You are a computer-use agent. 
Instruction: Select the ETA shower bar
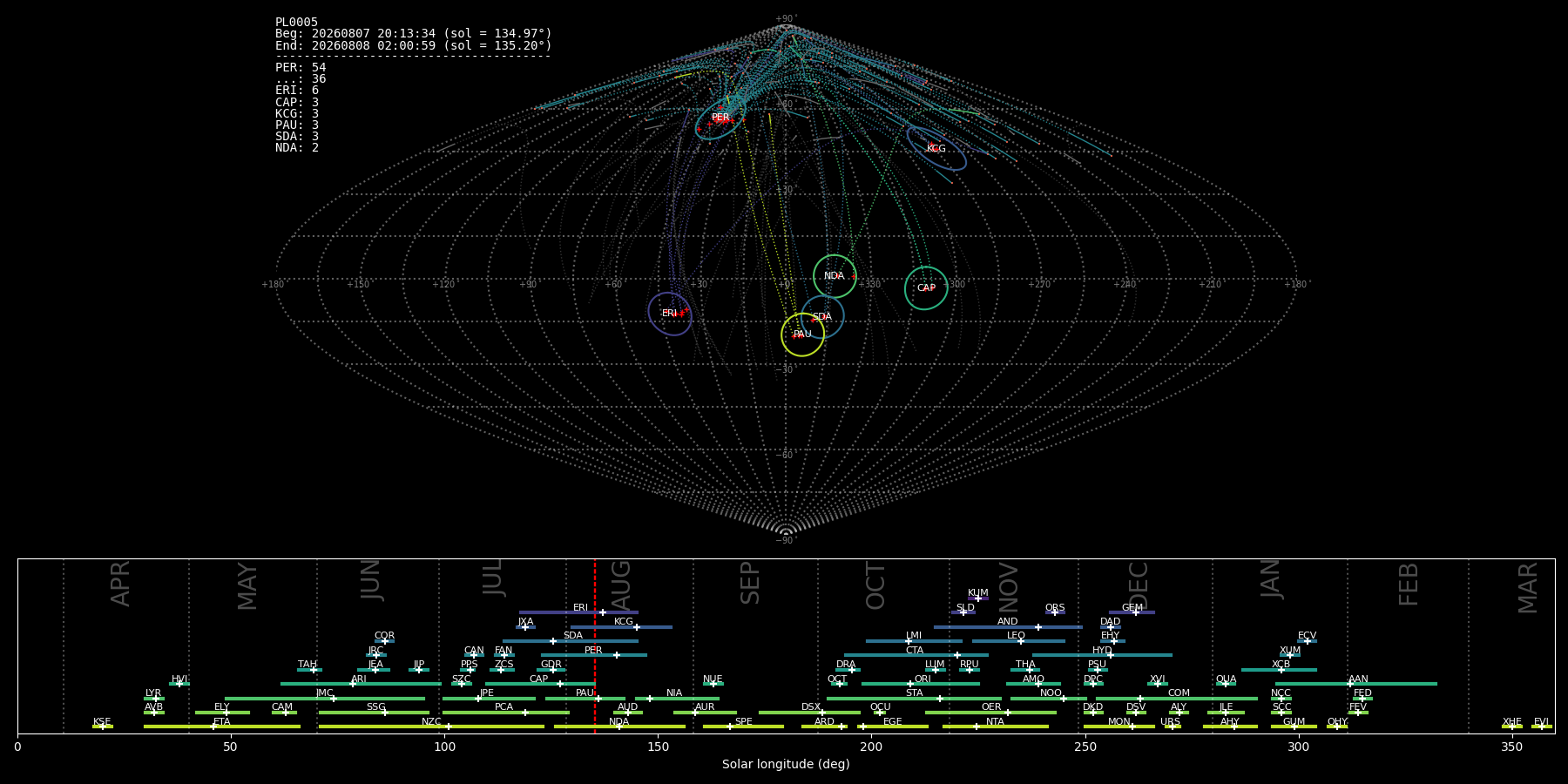[222, 727]
